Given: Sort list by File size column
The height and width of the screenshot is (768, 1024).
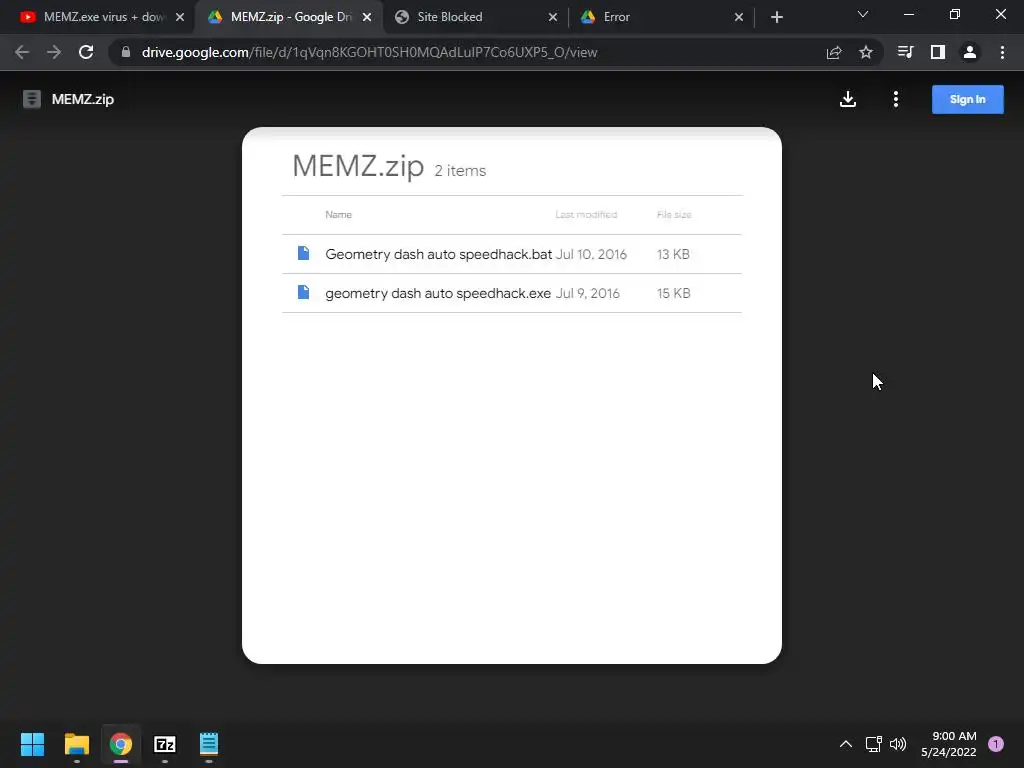Looking at the screenshot, I should (674, 214).
